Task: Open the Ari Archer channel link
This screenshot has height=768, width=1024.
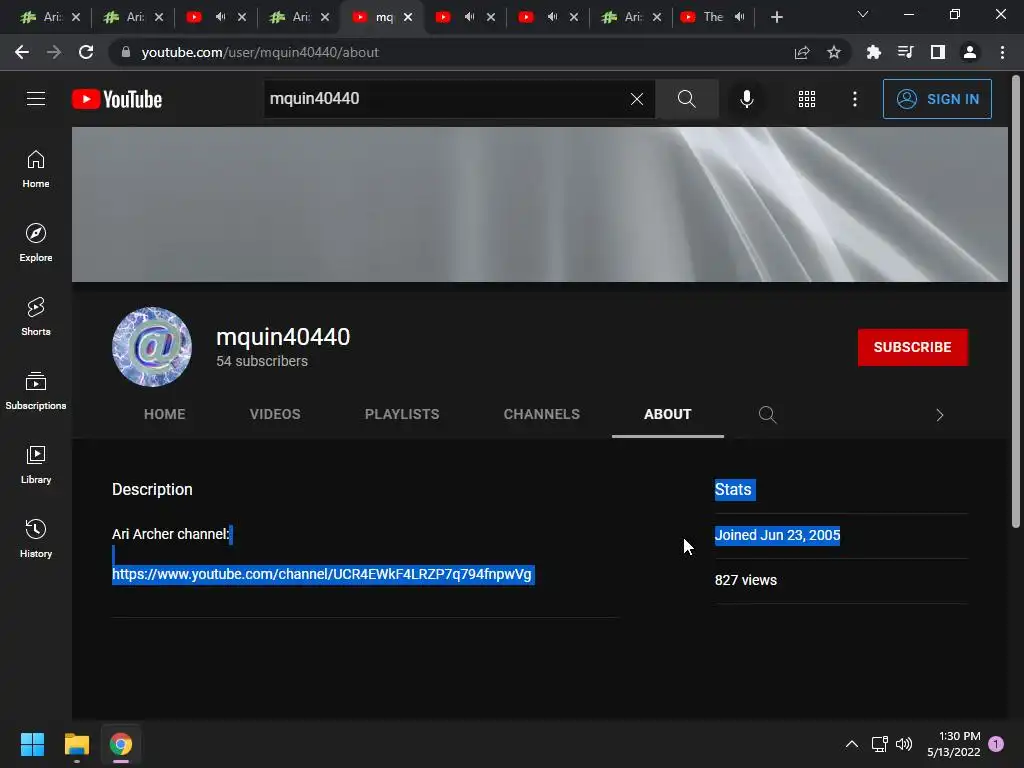Action: point(322,574)
